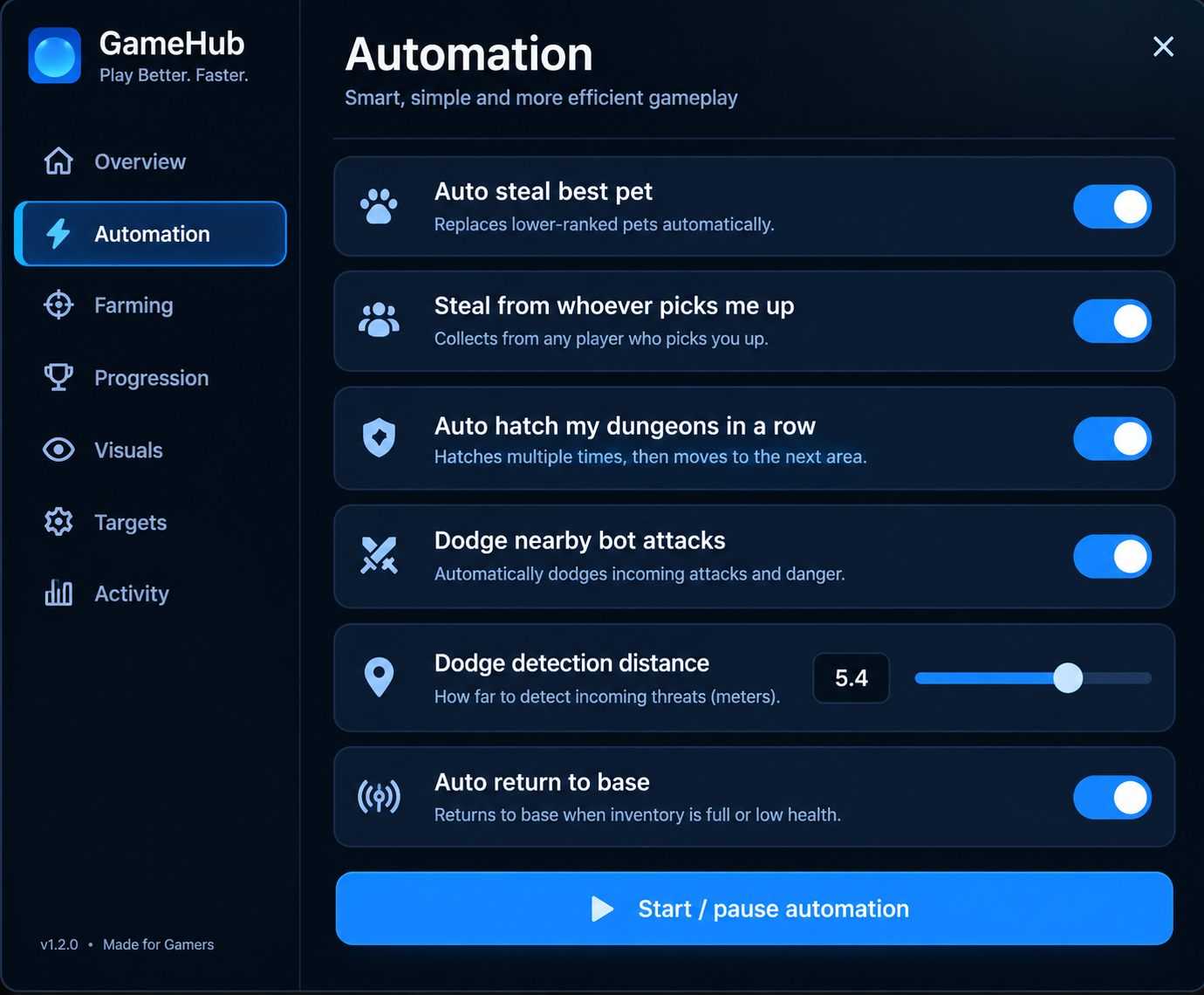Click the 'Made for Gamers' footer text
The height and width of the screenshot is (995, 1204).
[x=158, y=944]
